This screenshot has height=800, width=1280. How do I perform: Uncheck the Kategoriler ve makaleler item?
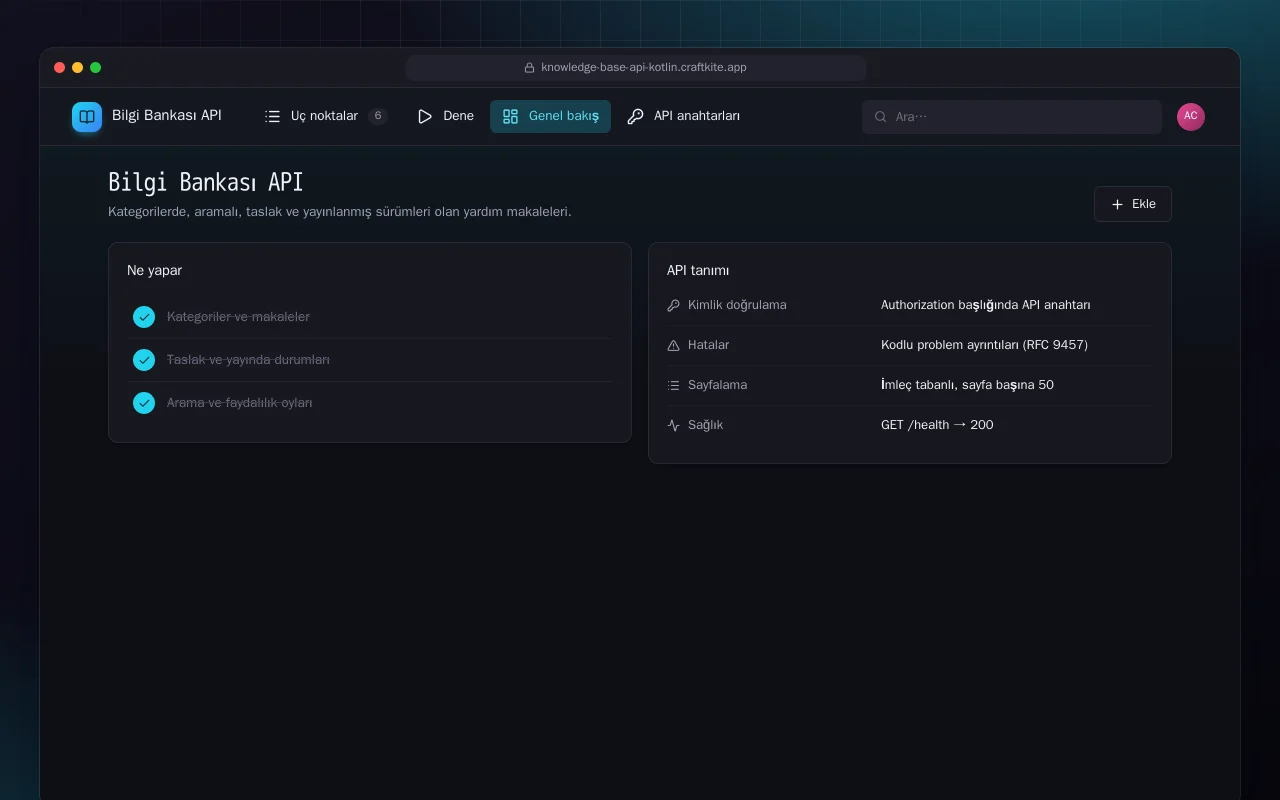144,317
